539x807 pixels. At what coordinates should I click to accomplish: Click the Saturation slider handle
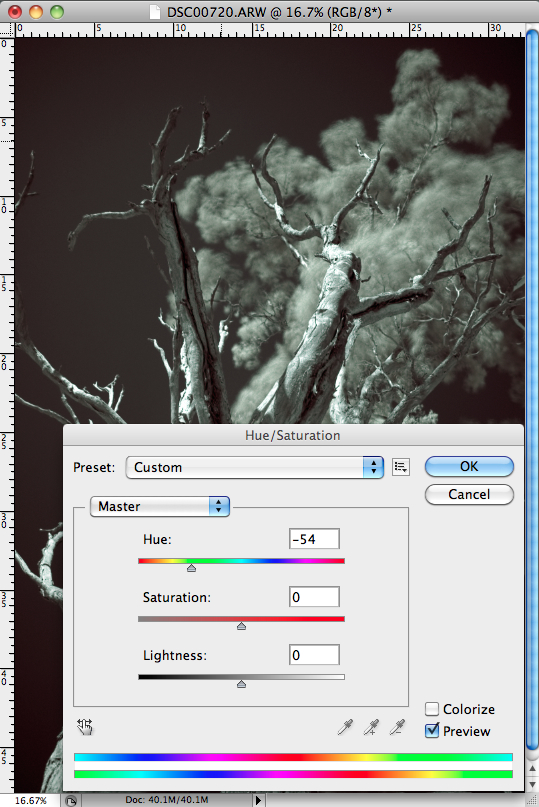point(241,626)
